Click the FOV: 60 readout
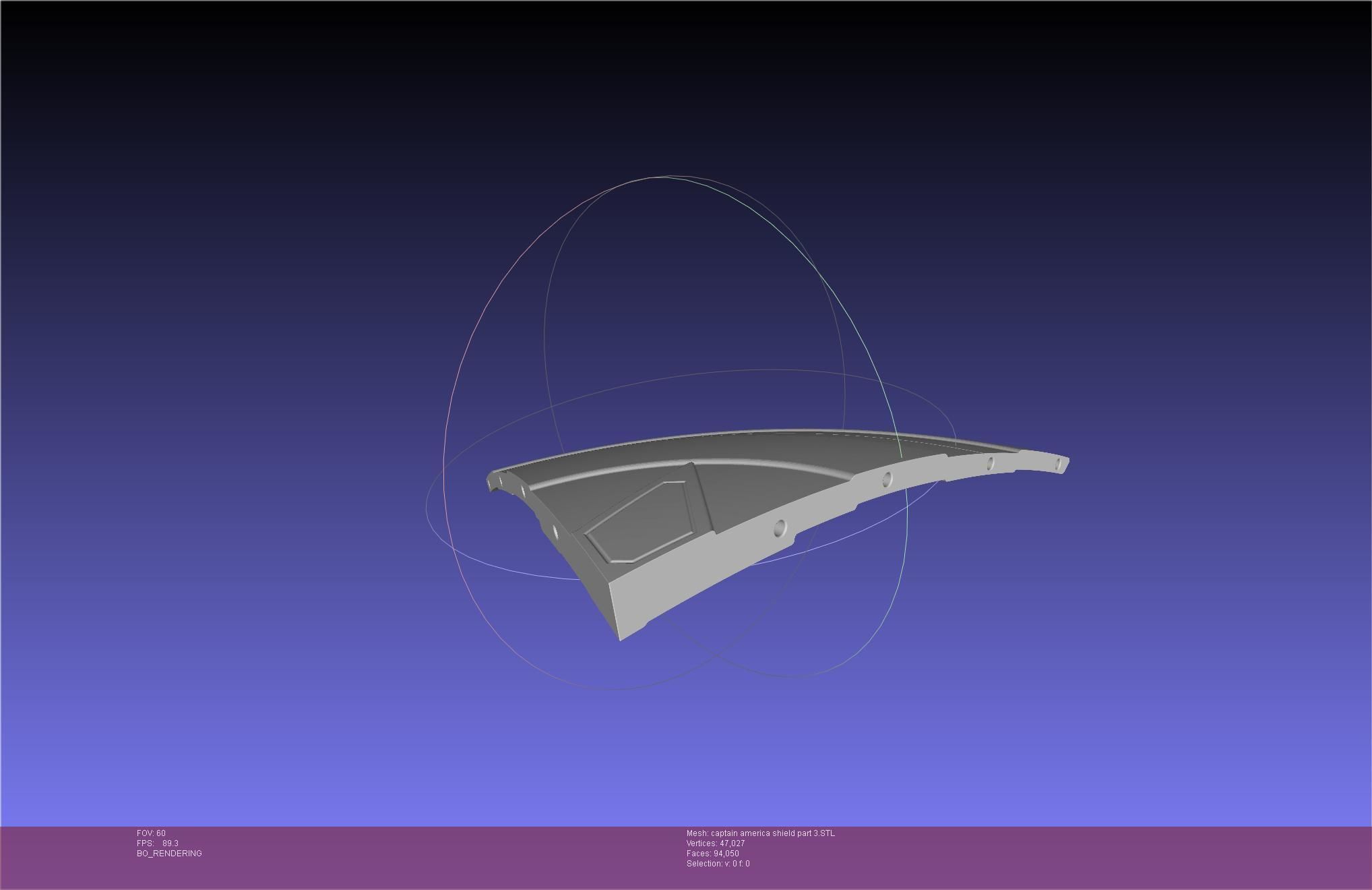1372x890 pixels. [x=151, y=833]
